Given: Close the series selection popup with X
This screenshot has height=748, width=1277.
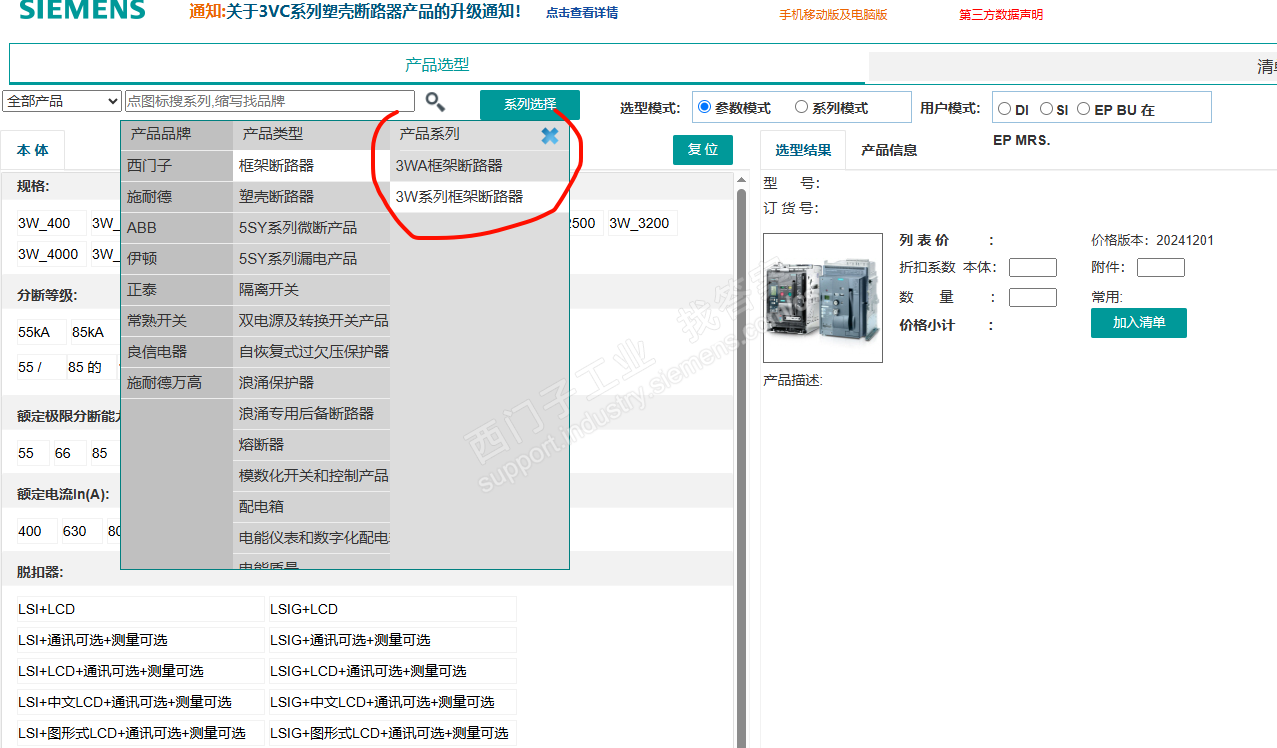Looking at the screenshot, I should coord(550,135).
